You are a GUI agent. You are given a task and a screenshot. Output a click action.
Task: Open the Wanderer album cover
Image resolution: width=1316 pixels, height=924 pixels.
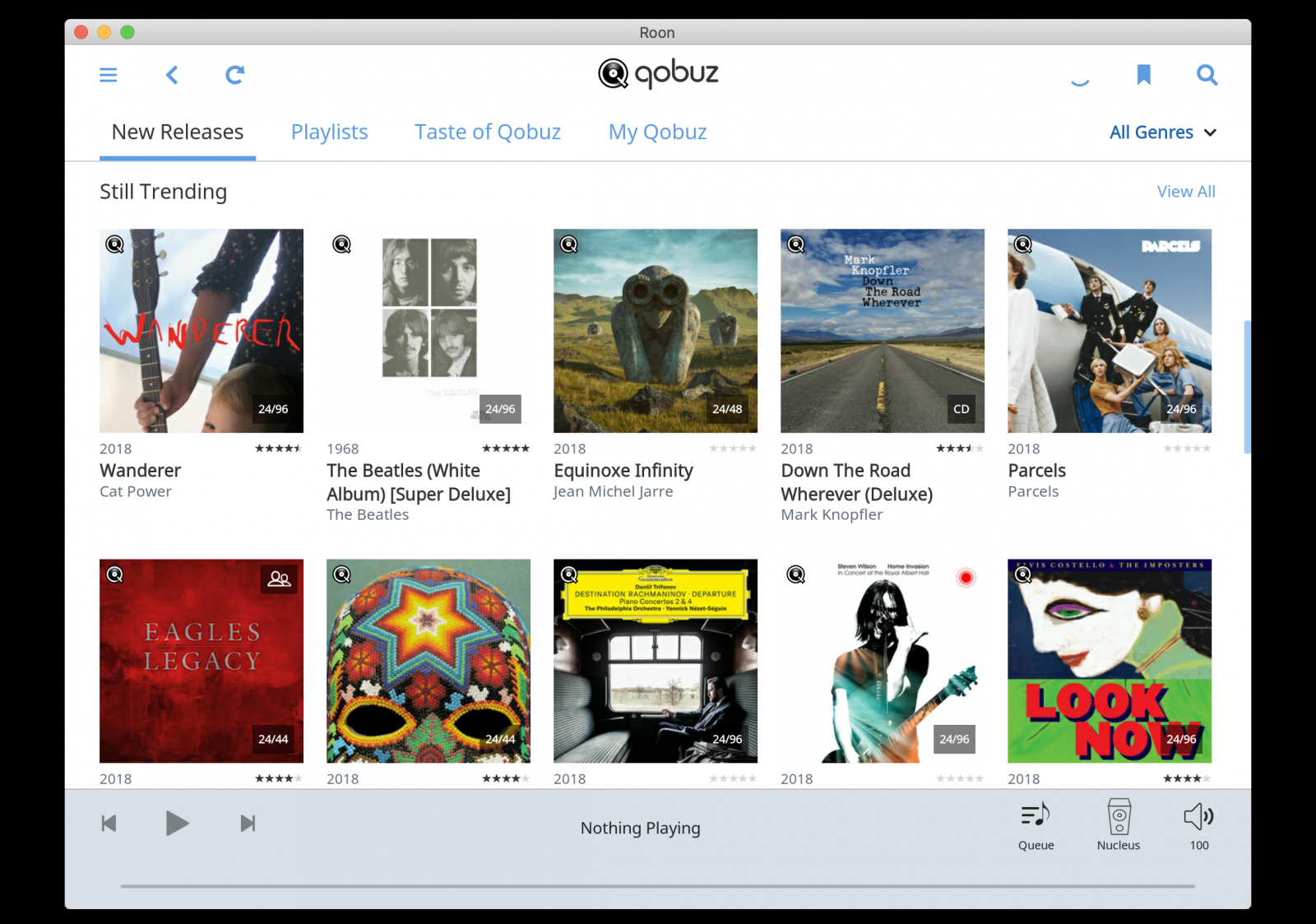[202, 331]
